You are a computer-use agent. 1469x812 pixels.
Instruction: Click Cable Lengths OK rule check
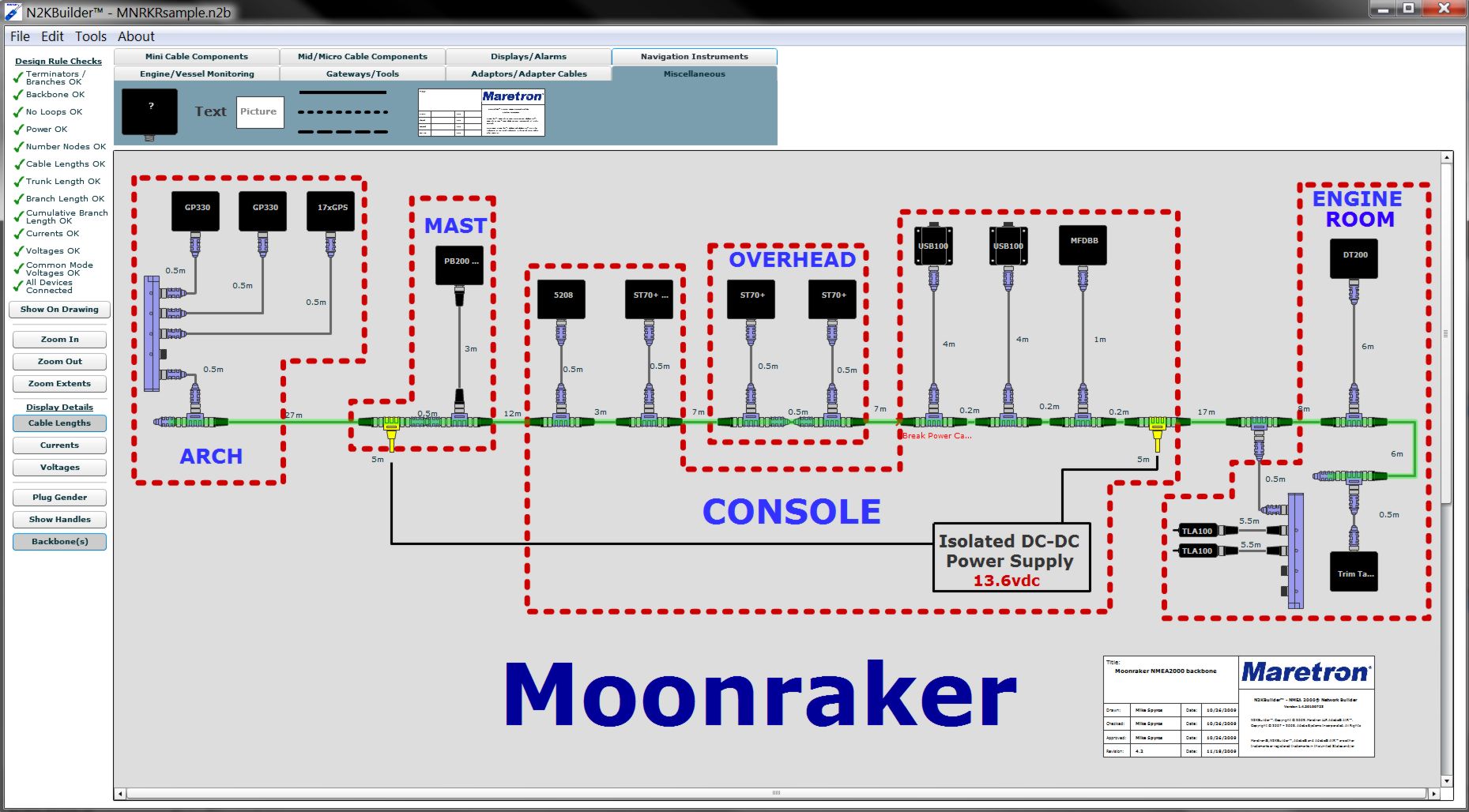point(59,164)
